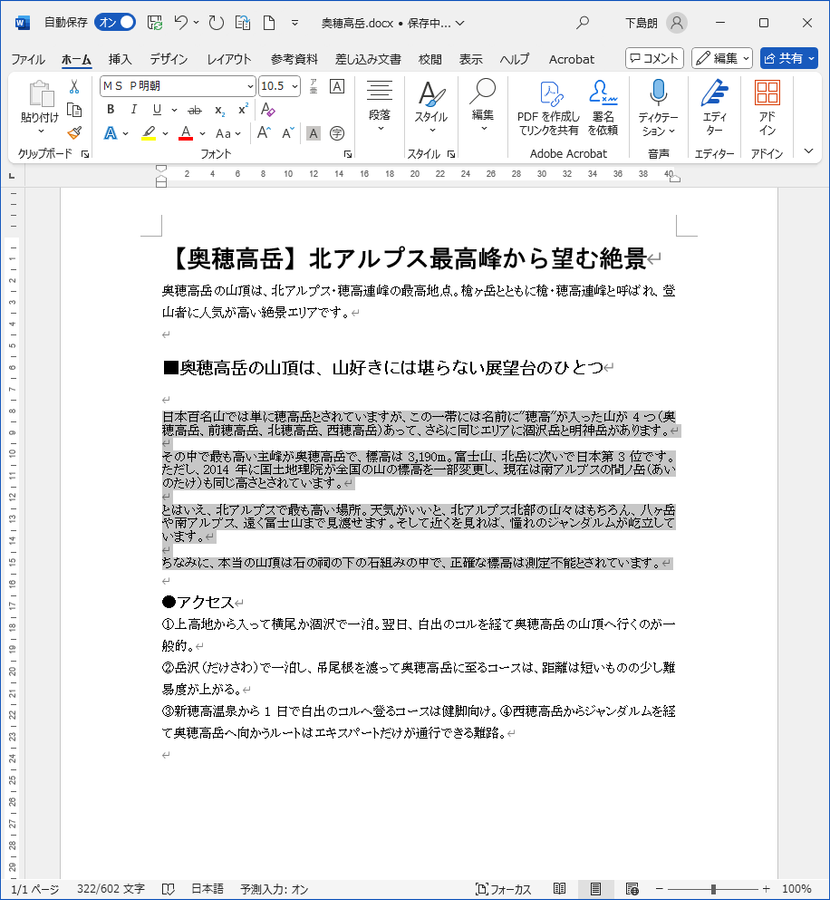830x900 pixels.
Task: Toggle Italic formatting
Action: click(x=133, y=110)
